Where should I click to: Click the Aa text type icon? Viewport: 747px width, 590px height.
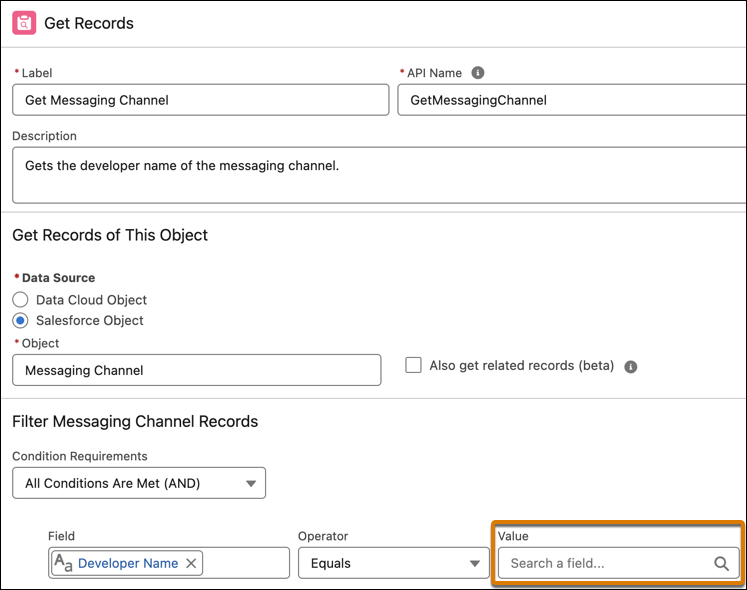[63, 563]
